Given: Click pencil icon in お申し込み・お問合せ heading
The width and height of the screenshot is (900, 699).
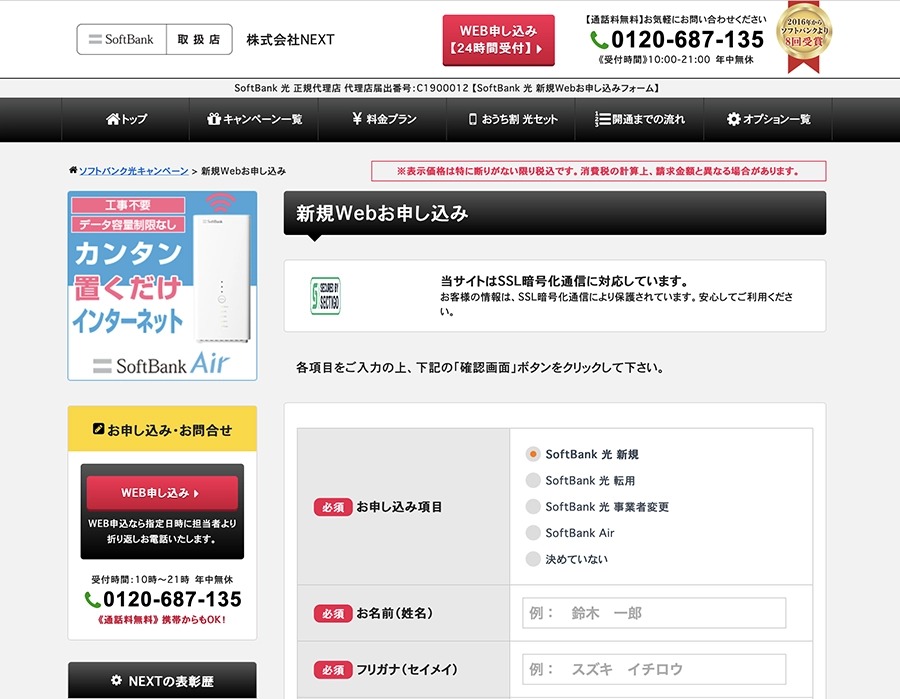Looking at the screenshot, I should click(98, 429).
